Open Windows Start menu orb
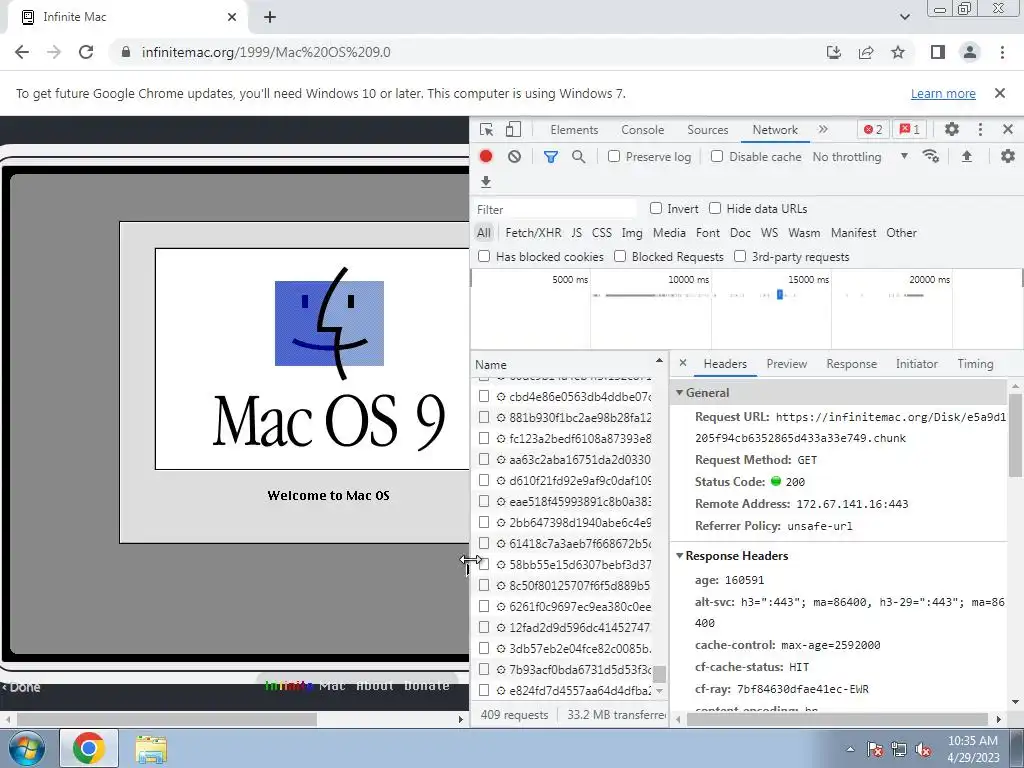Image resolution: width=1024 pixels, height=768 pixels. [26, 748]
